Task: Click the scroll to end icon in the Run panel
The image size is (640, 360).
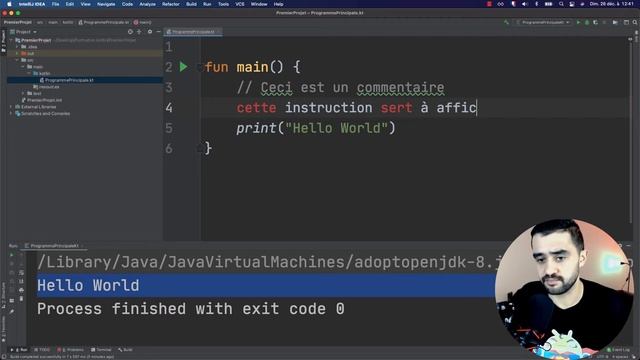Action: [x=21, y=281]
